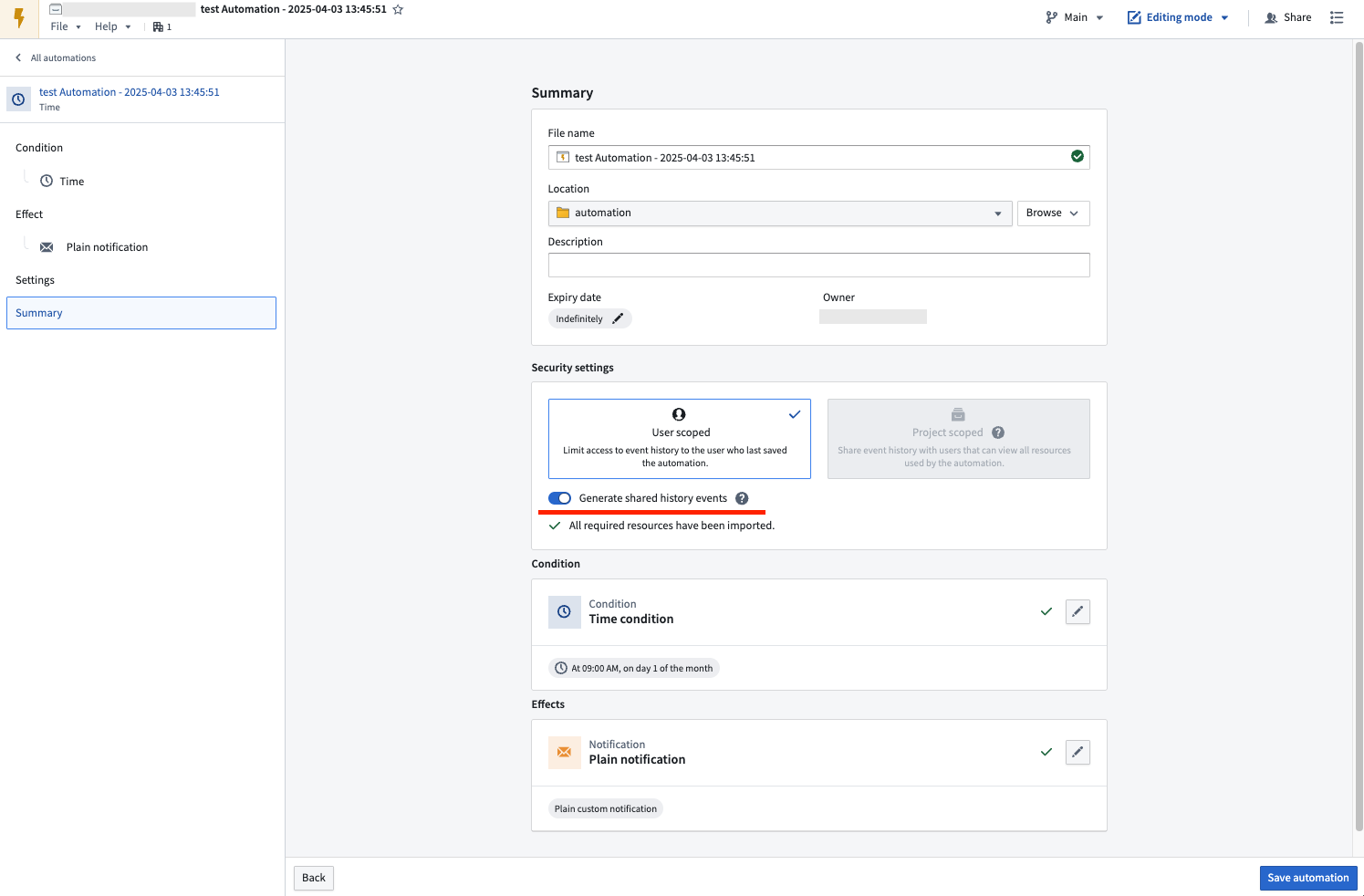Select the Project scoped security option
This screenshot has width=1364, height=896.
(958, 439)
